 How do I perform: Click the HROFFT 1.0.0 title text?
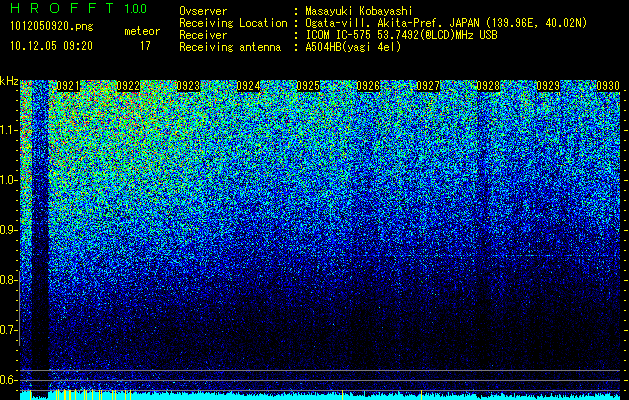[79, 8]
